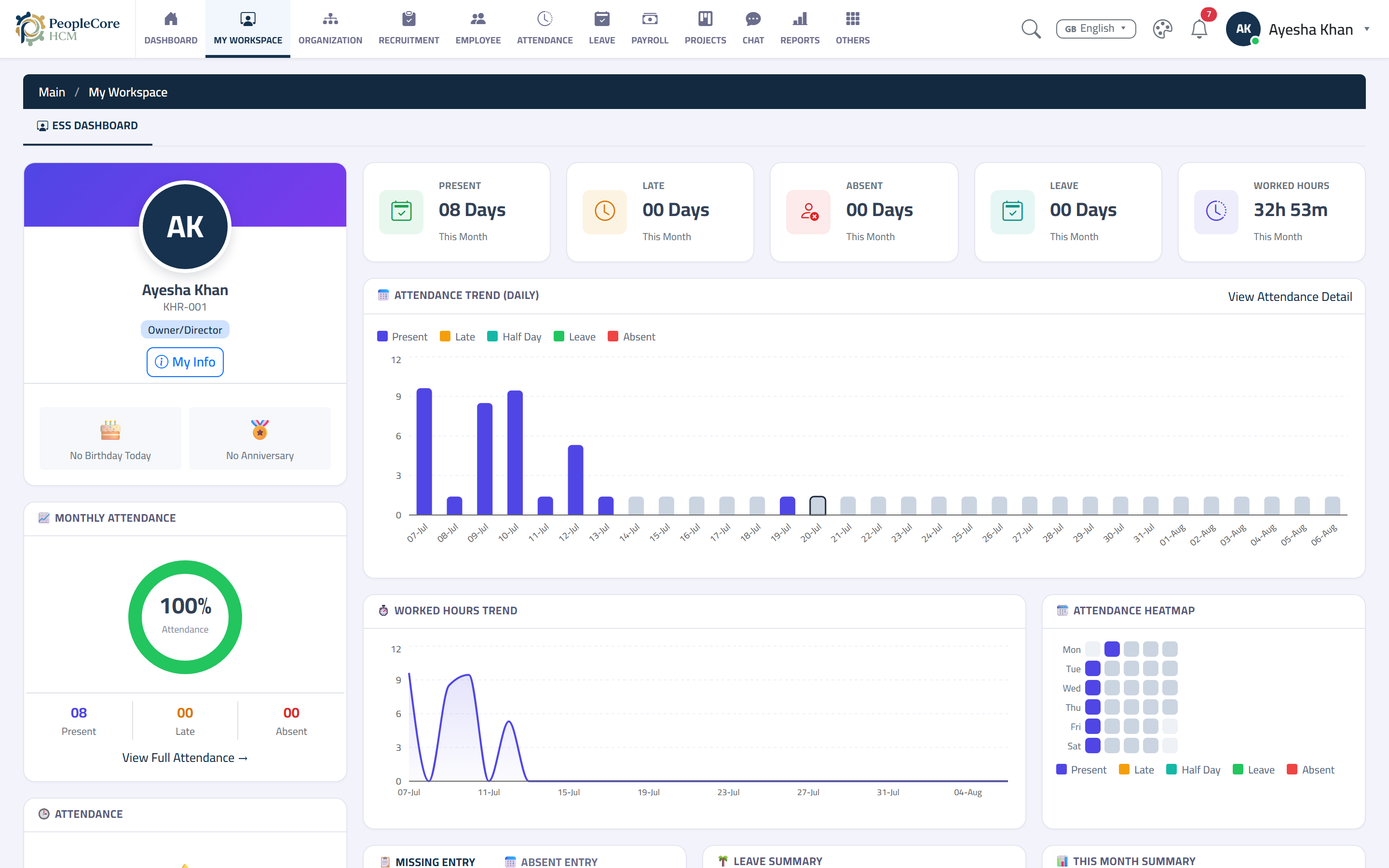Open View Attendance Detail link
The height and width of the screenshot is (868, 1389).
[x=1290, y=297]
